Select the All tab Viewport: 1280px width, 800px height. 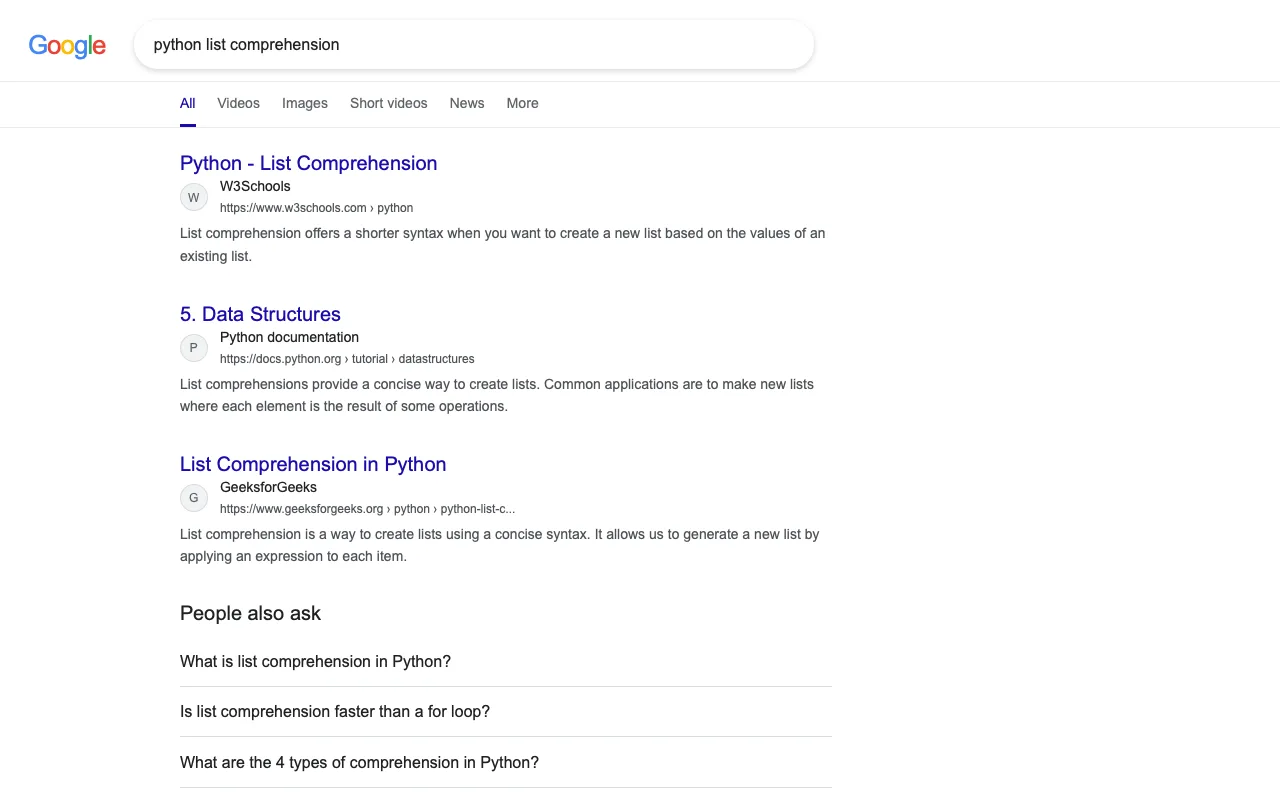(188, 103)
